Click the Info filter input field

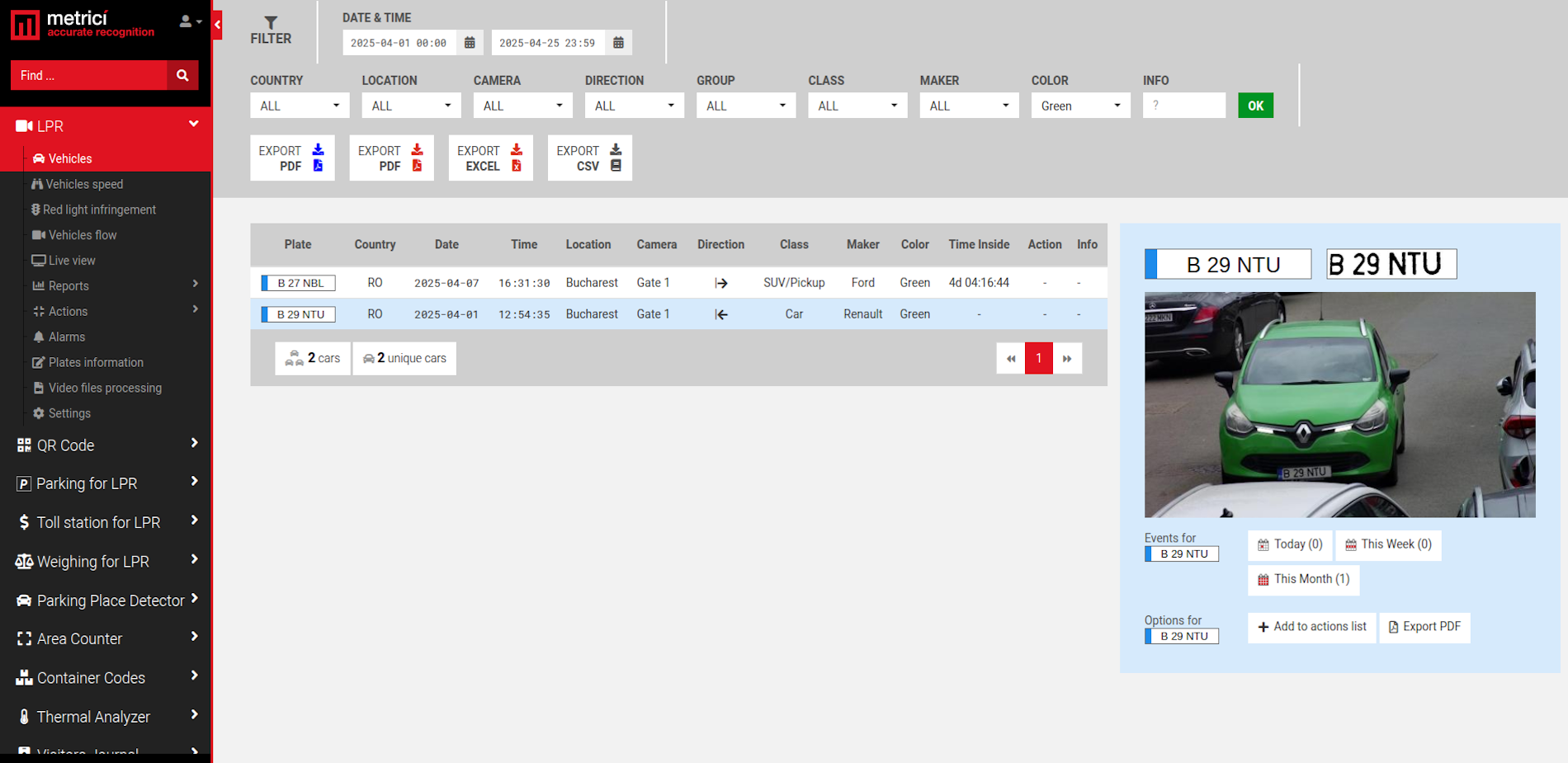[1183, 106]
